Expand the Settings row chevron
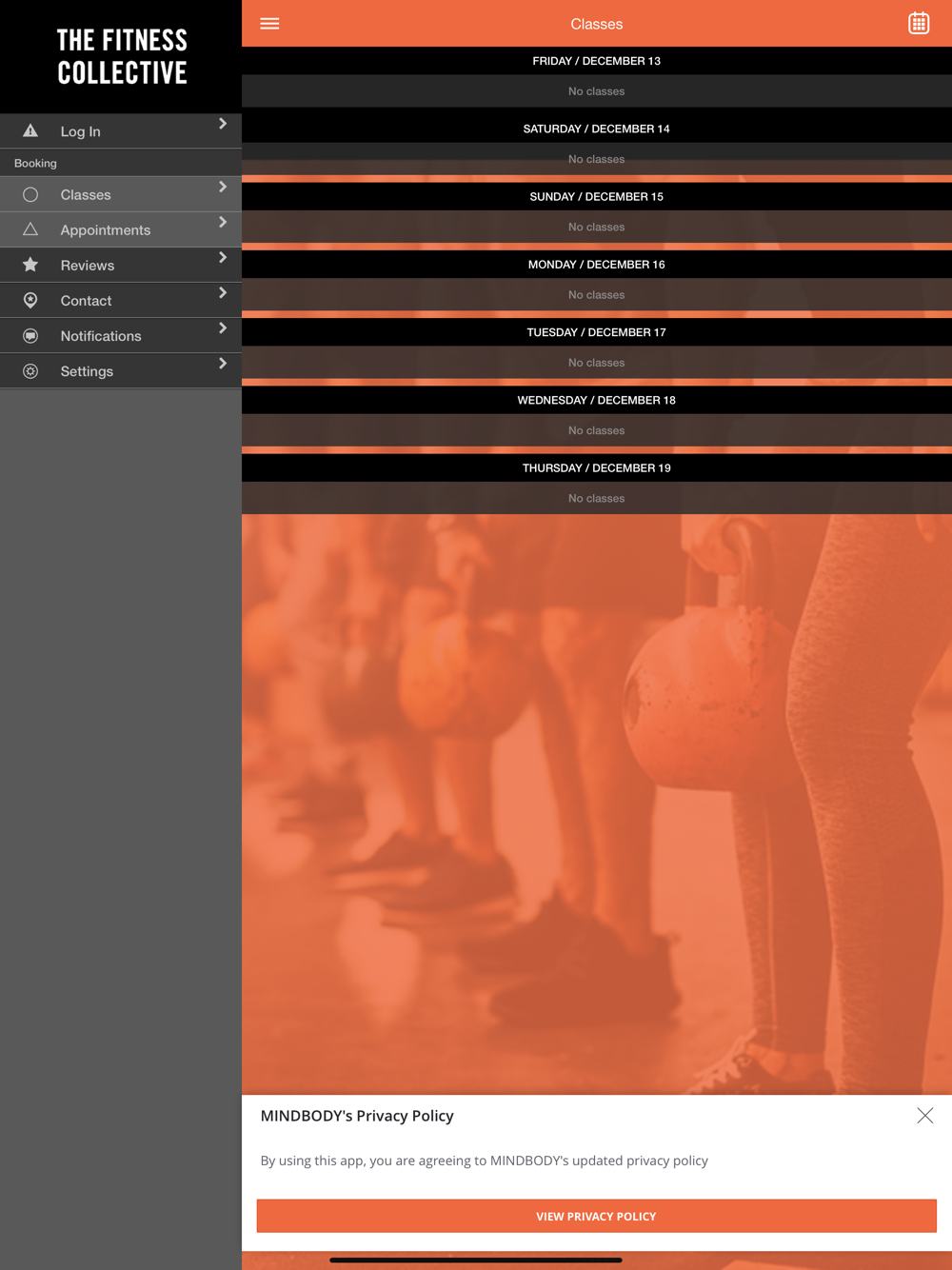The width and height of the screenshot is (952, 1270). click(x=223, y=364)
